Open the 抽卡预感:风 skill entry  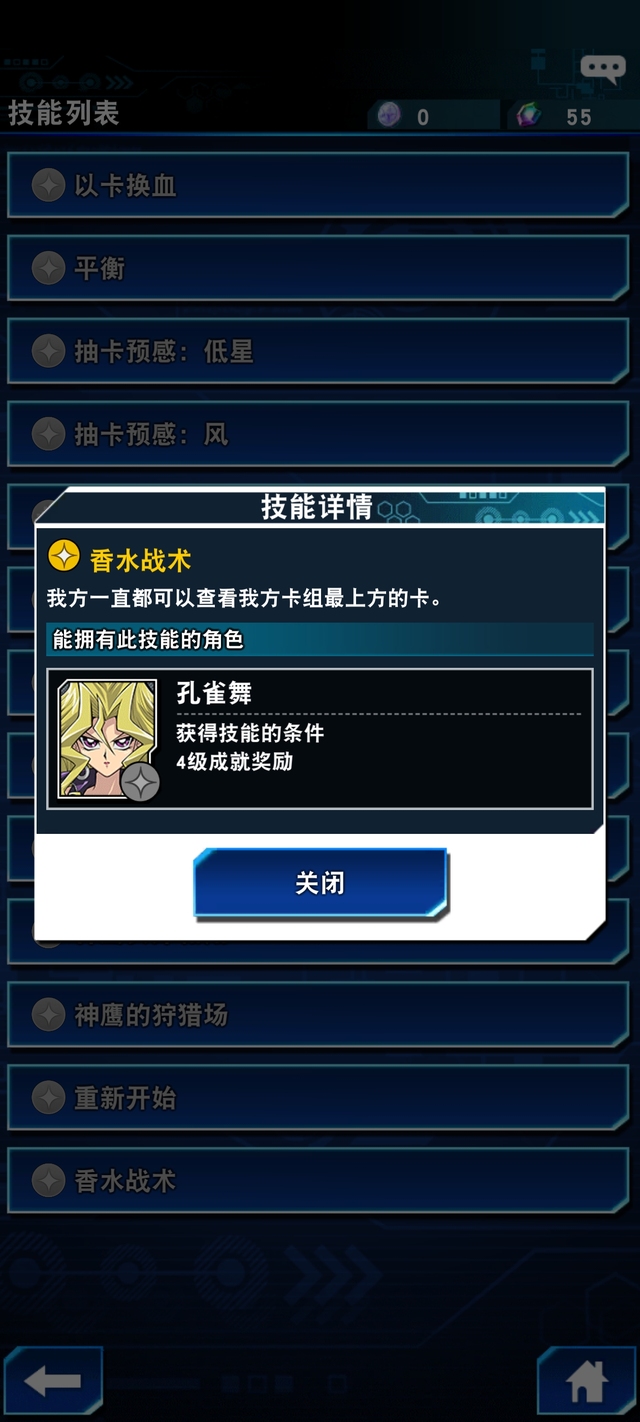click(318, 434)
